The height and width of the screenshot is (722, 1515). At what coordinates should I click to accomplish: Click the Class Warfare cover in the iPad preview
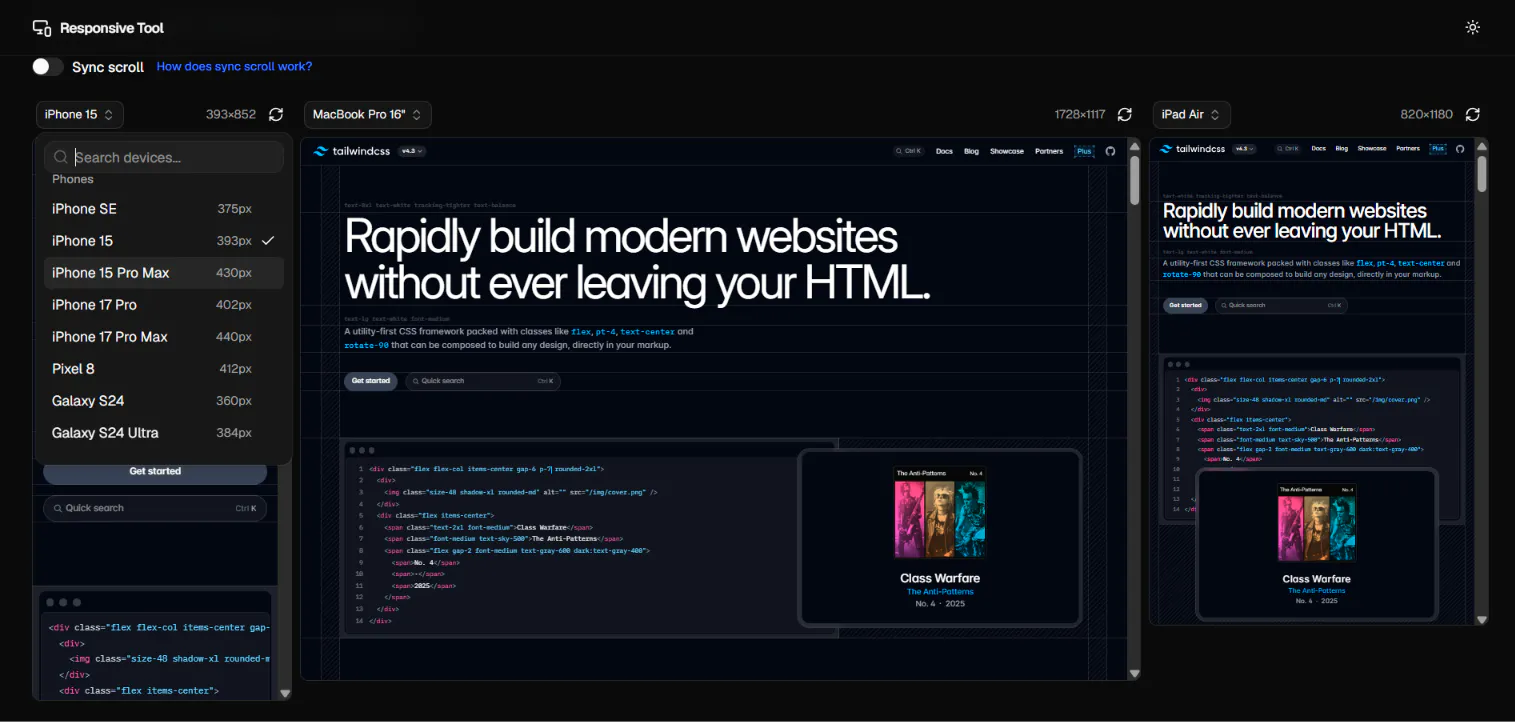[x=1317, y=523]
